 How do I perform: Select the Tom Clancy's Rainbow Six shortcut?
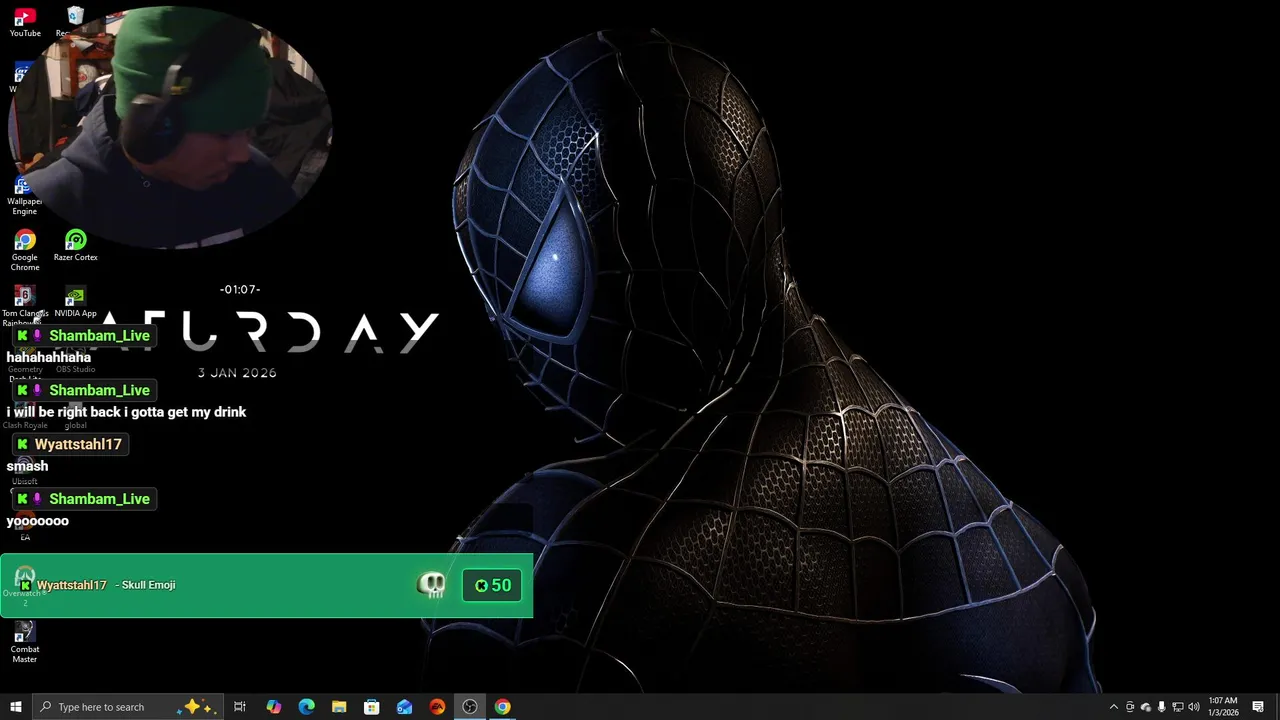24,306
